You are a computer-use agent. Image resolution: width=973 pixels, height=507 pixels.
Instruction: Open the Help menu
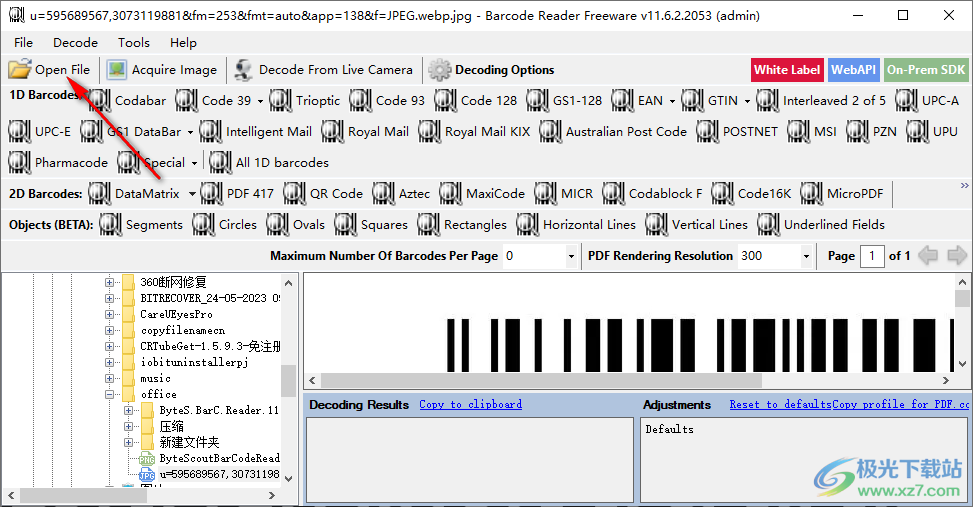184,43
